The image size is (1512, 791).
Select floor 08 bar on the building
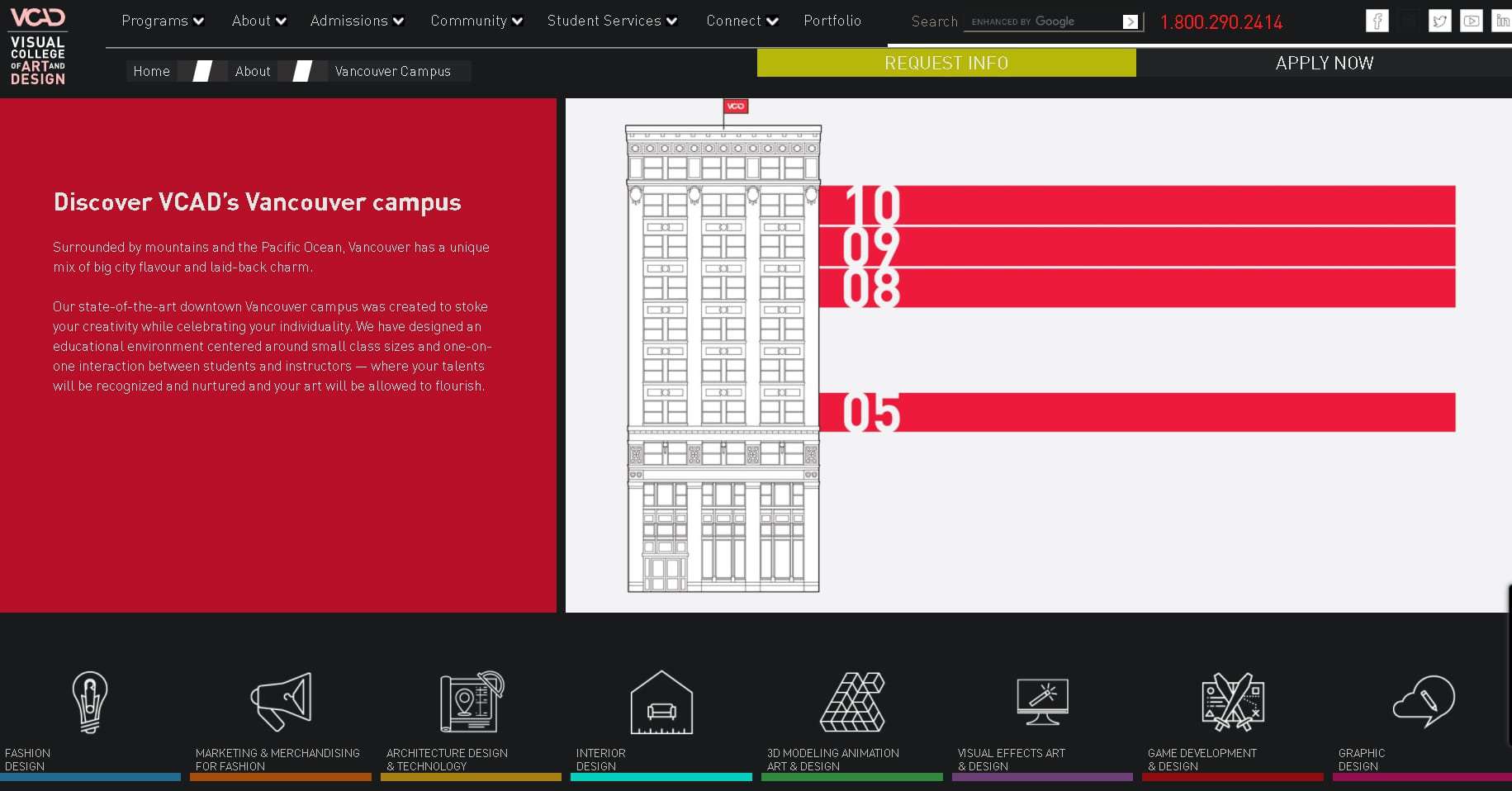1137,288
